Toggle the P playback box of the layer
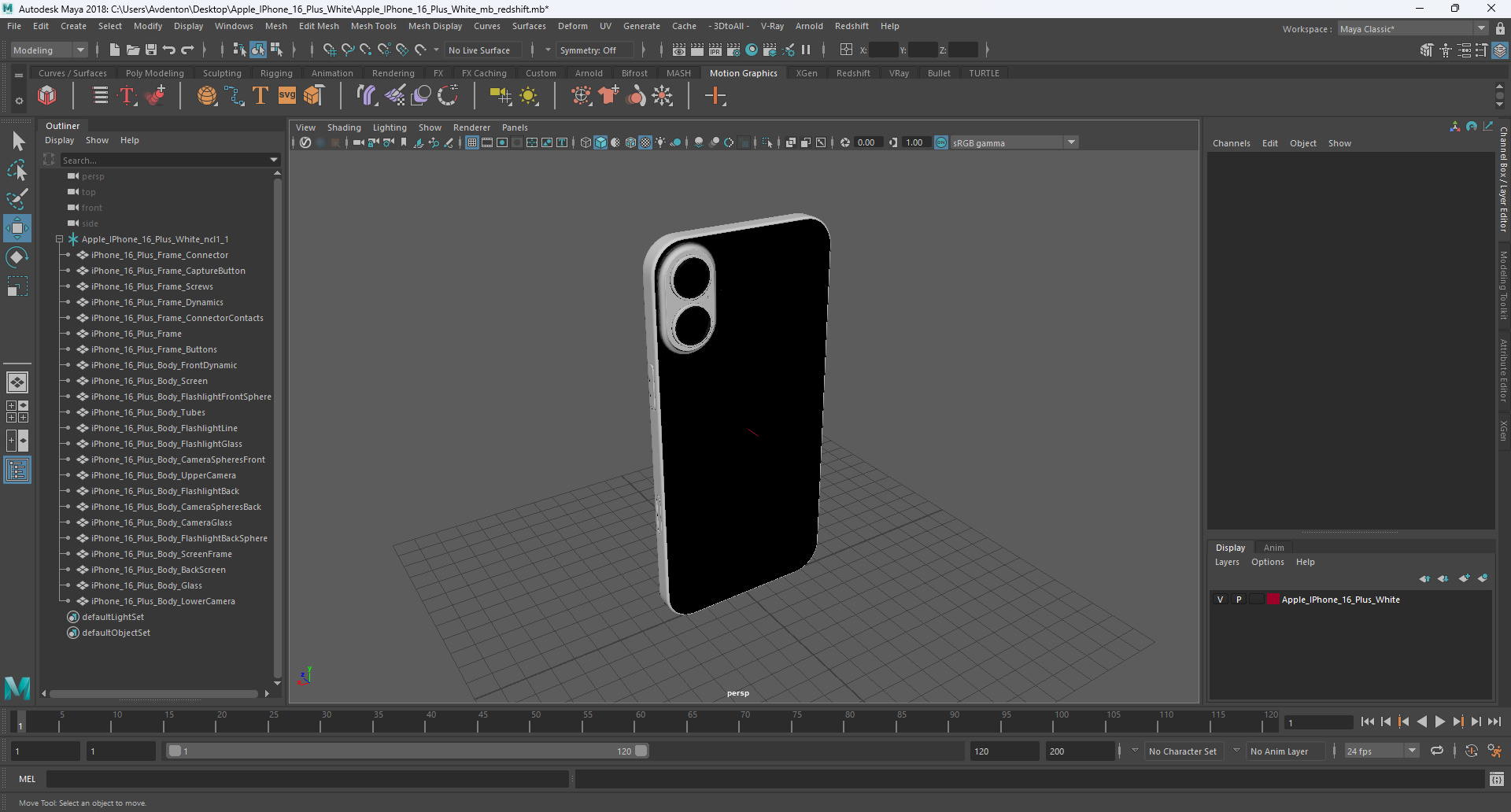Screen dimensions: 1511x812 point(1239,600)
